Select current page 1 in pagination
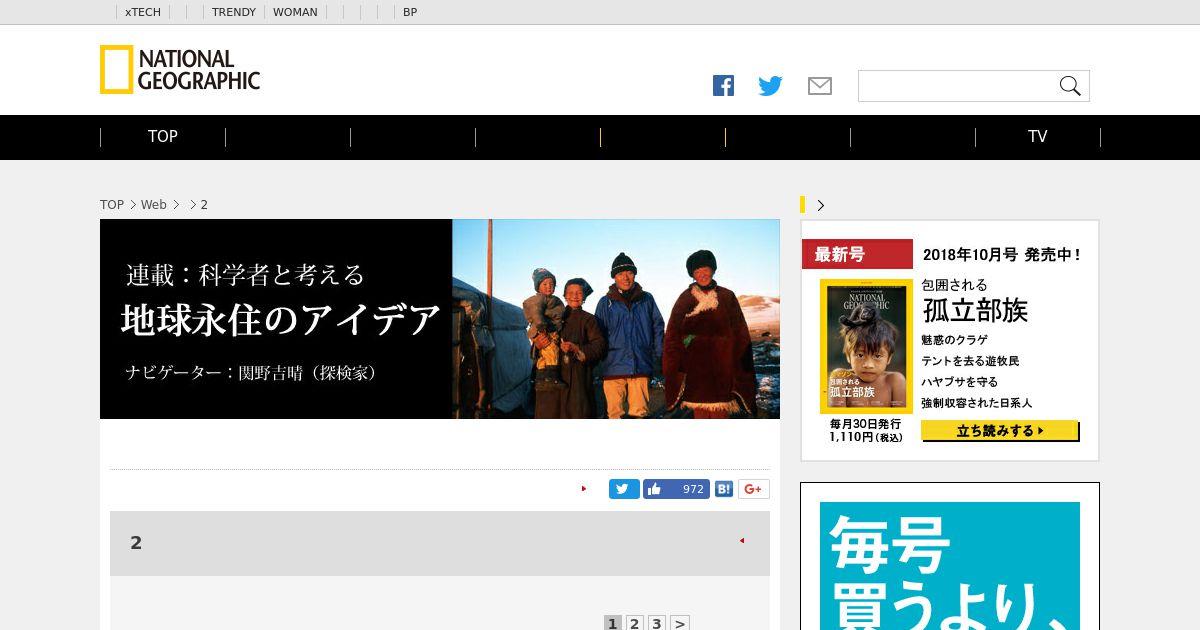Image resolution: width=1200 pixels, height=630 pixels. (612, 623)
